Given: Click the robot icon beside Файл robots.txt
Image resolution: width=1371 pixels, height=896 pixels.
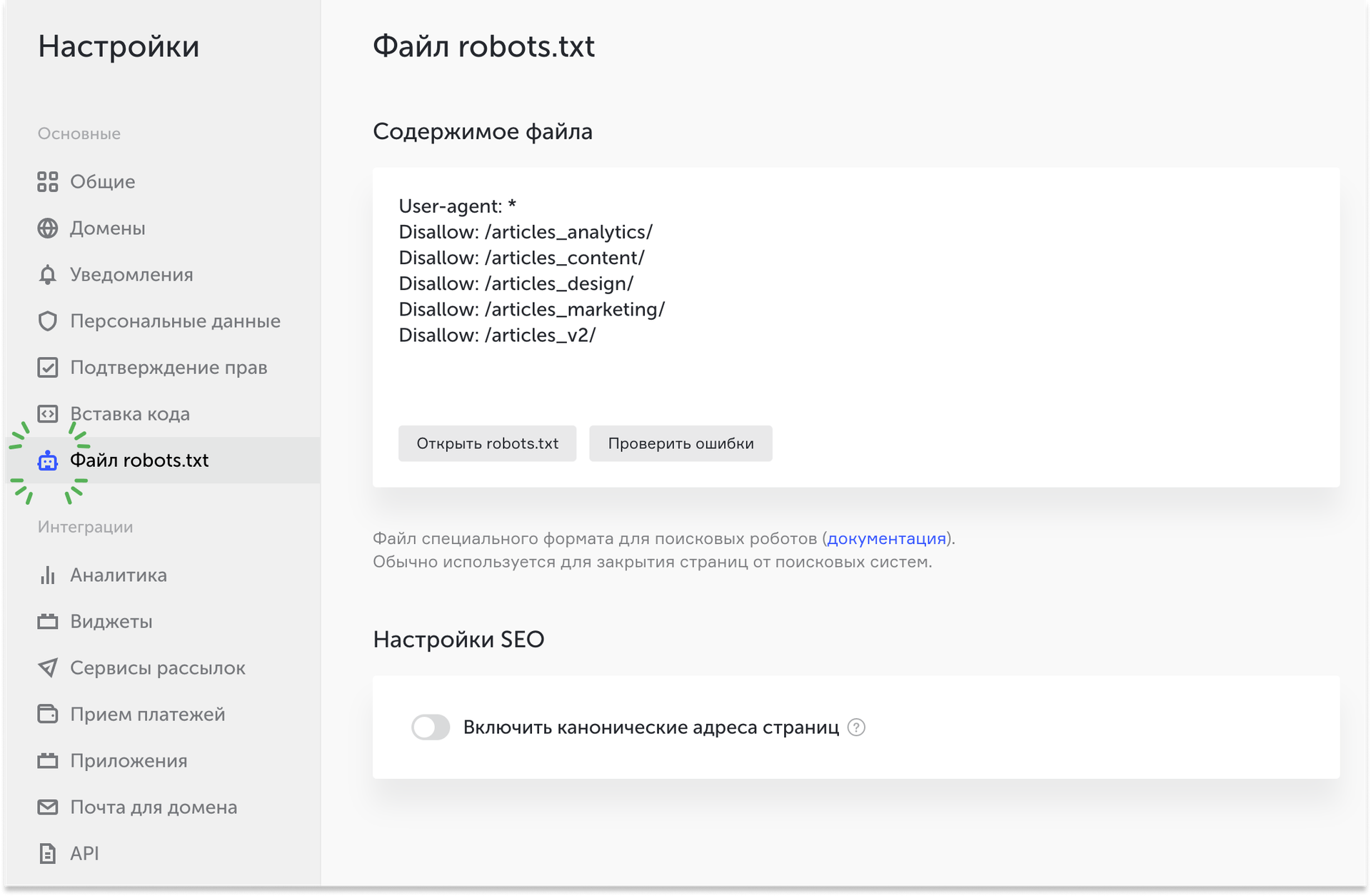Looking at the screenshot, I should [48, 461].
